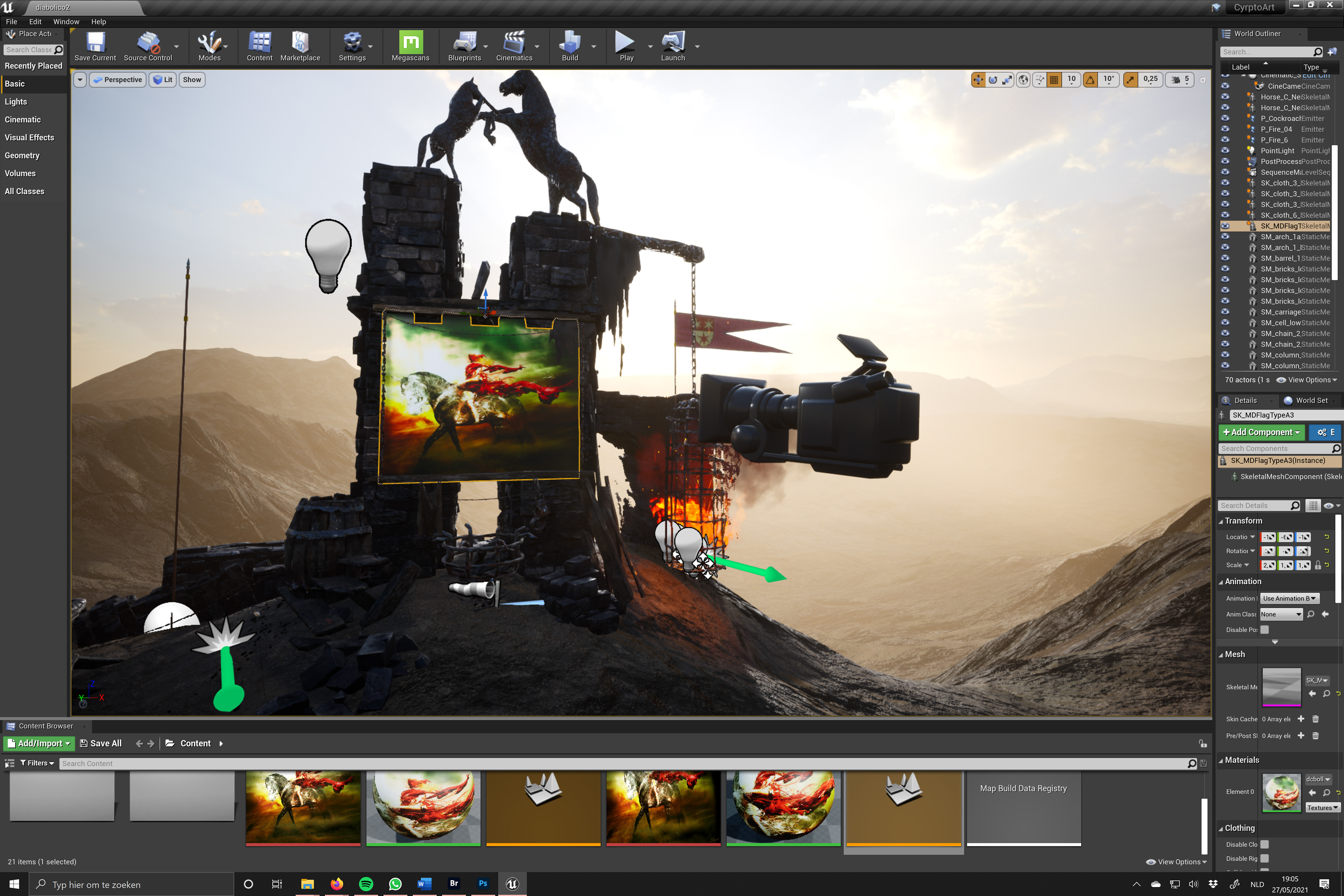The image size is (1344, 896).
Task: Click Add/Import in Content Browser
Action: [39, 743]
